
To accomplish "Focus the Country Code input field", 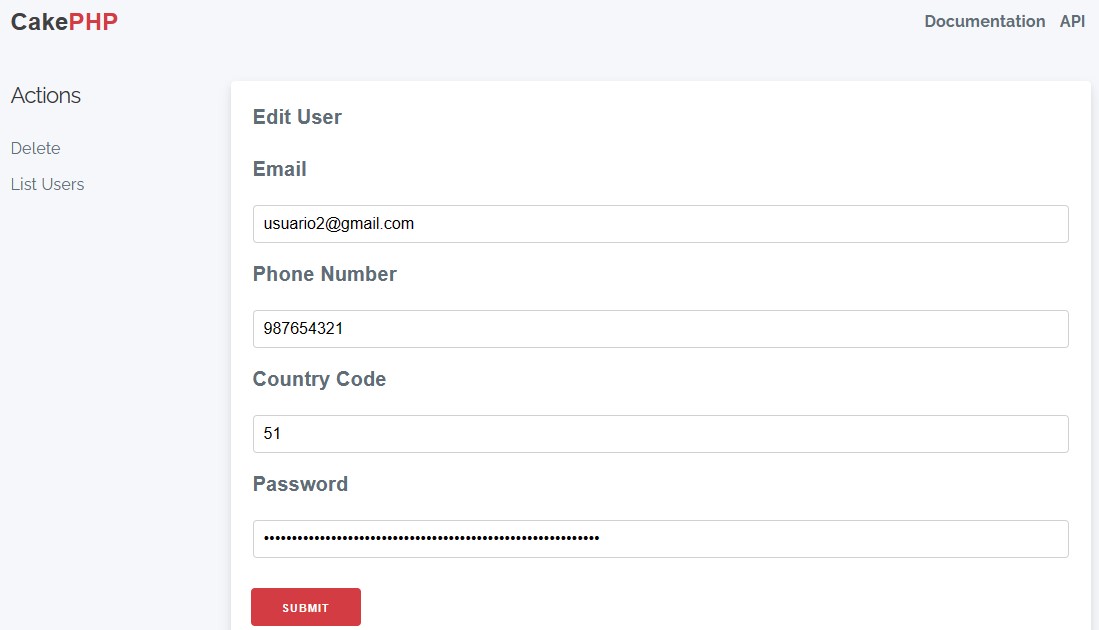I will (660, 434).
